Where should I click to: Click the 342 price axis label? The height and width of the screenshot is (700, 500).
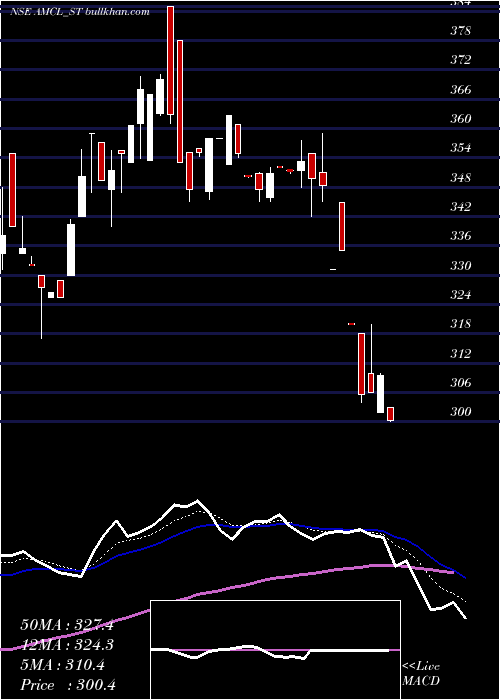click(461, 207)
